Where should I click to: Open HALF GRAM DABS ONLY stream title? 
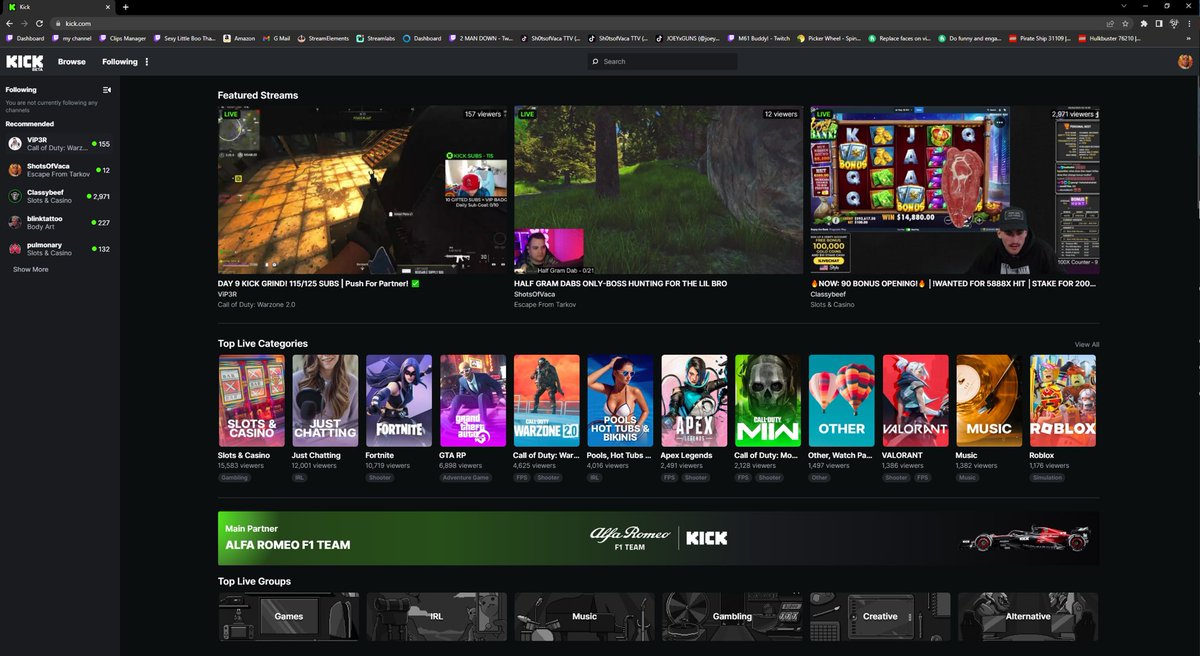620,283
